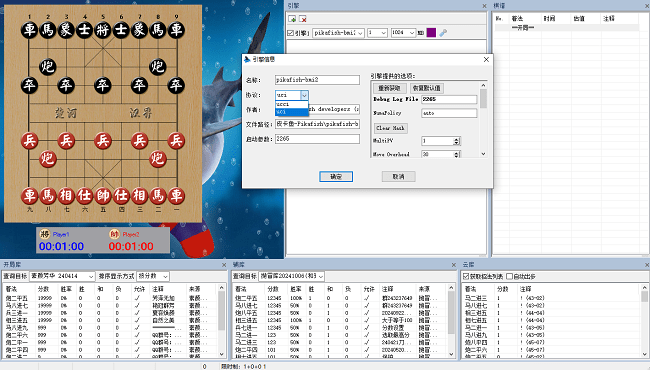This screenshot has width=650, height=370.
Task: Select the red horse on file 八
Action: pyautogui.click(x=48, y=196)
